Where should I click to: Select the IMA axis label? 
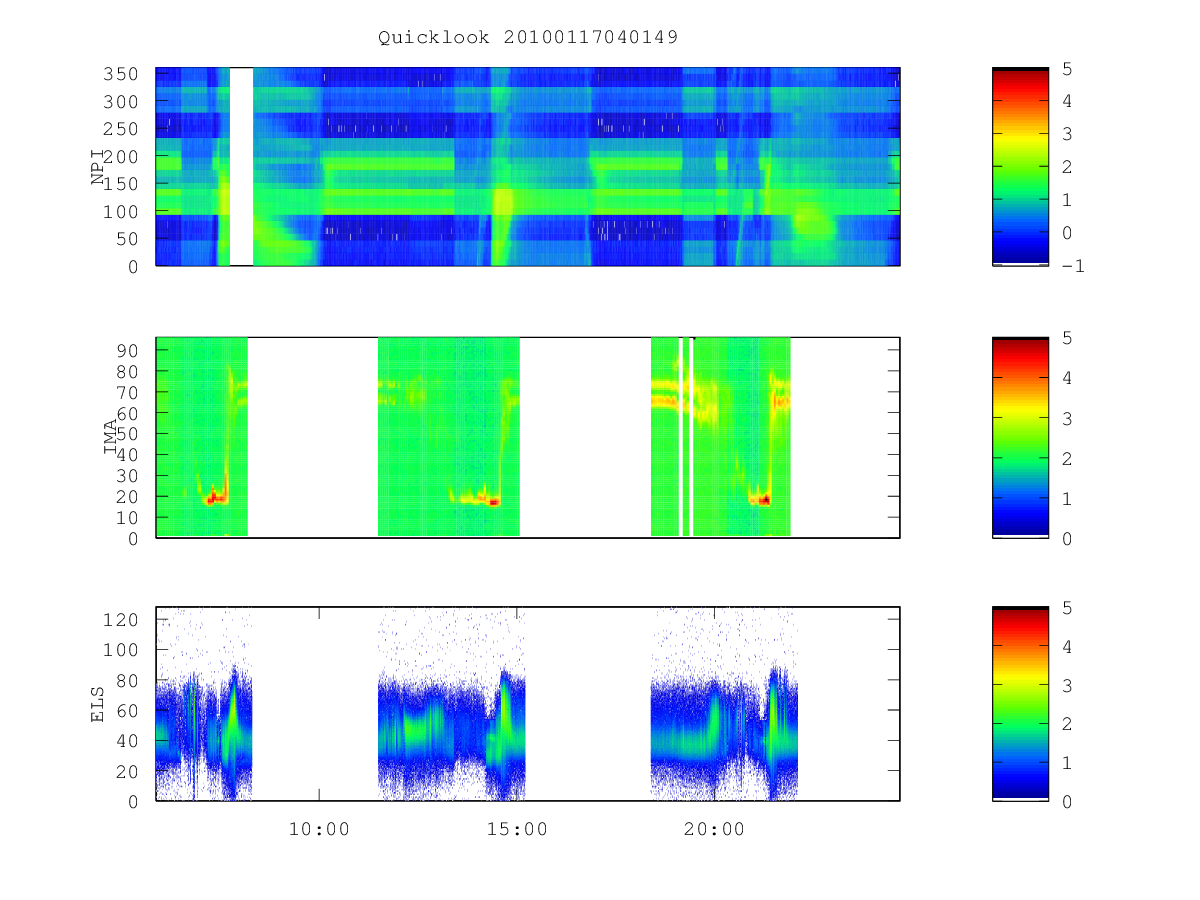110,438
